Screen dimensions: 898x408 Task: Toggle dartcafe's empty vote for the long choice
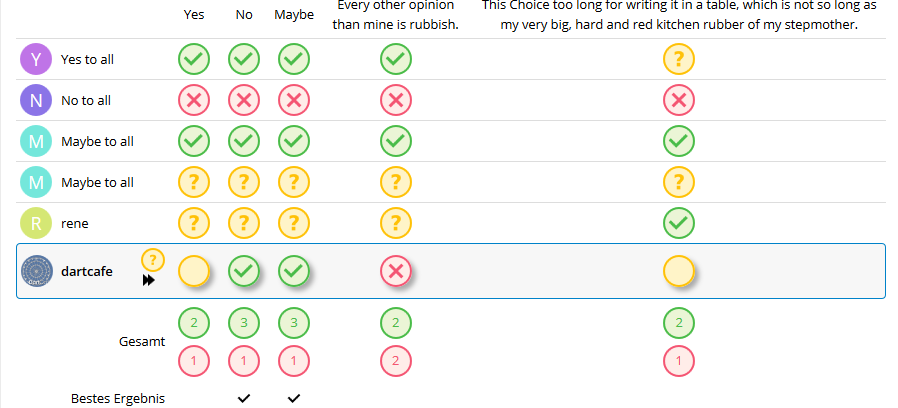click(x=679, y=271)
